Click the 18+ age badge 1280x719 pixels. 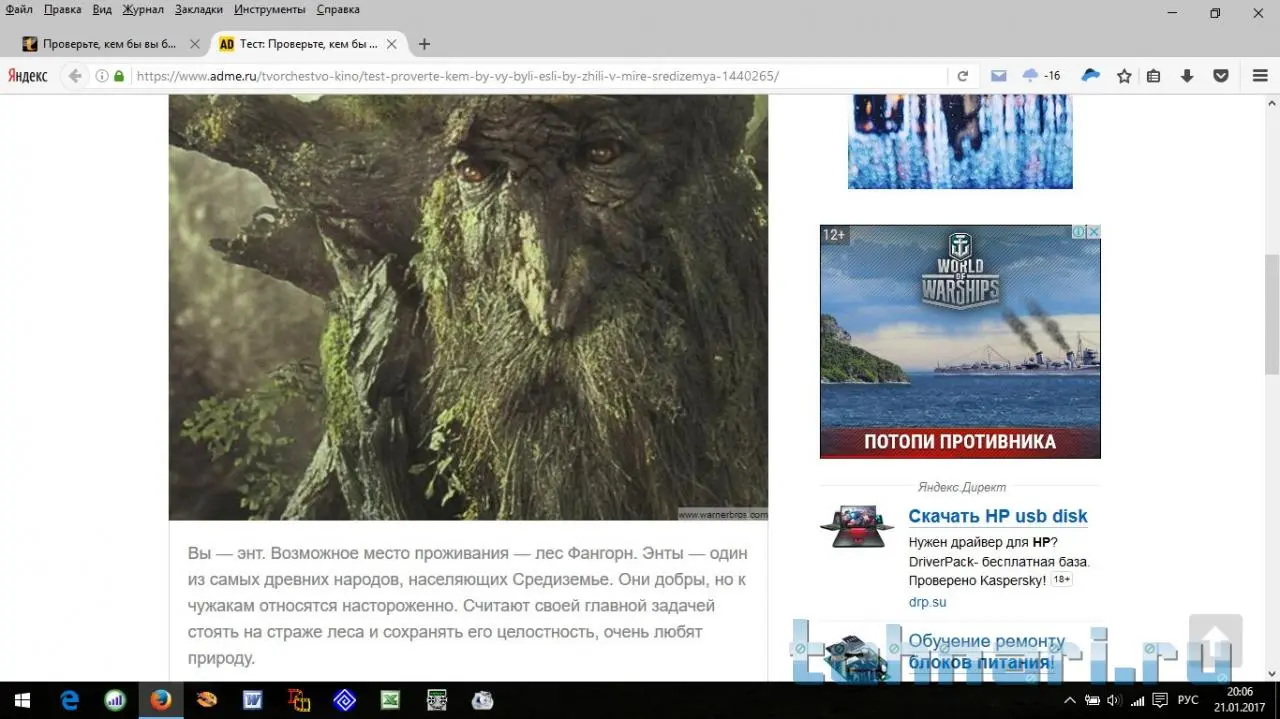click(x=1062, y=579)
